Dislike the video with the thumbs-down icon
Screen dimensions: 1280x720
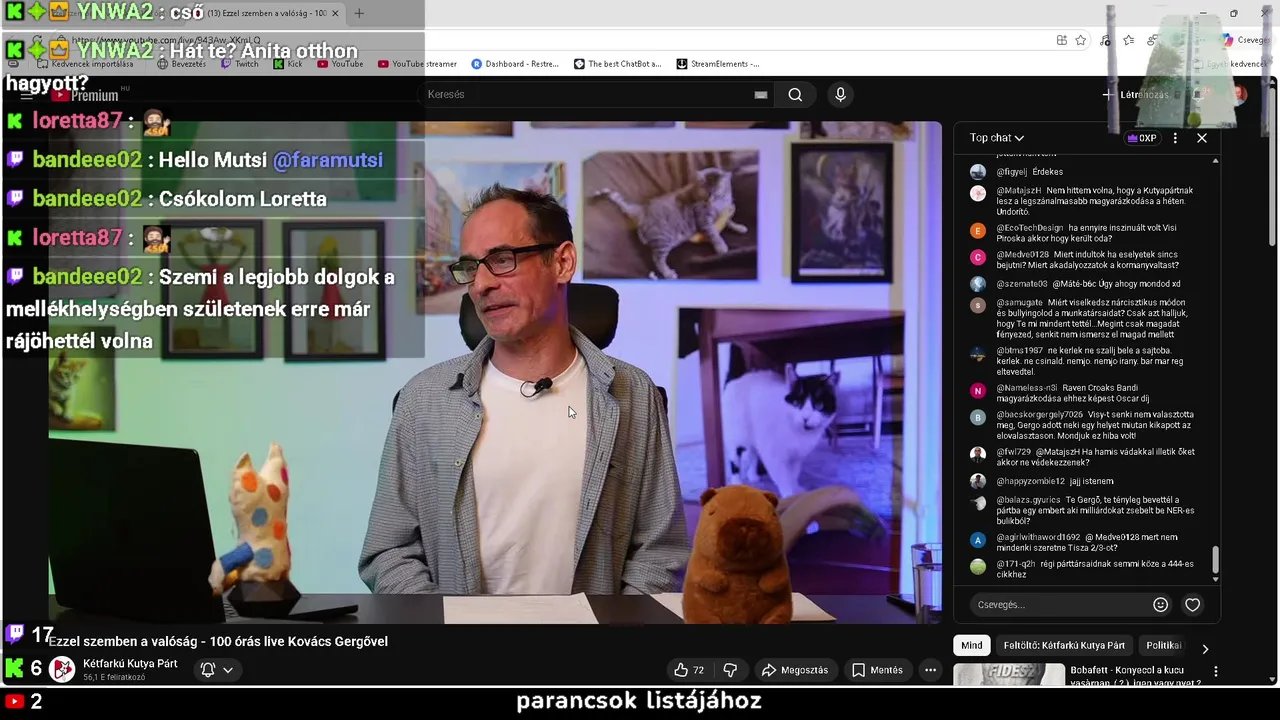(730, 670)
